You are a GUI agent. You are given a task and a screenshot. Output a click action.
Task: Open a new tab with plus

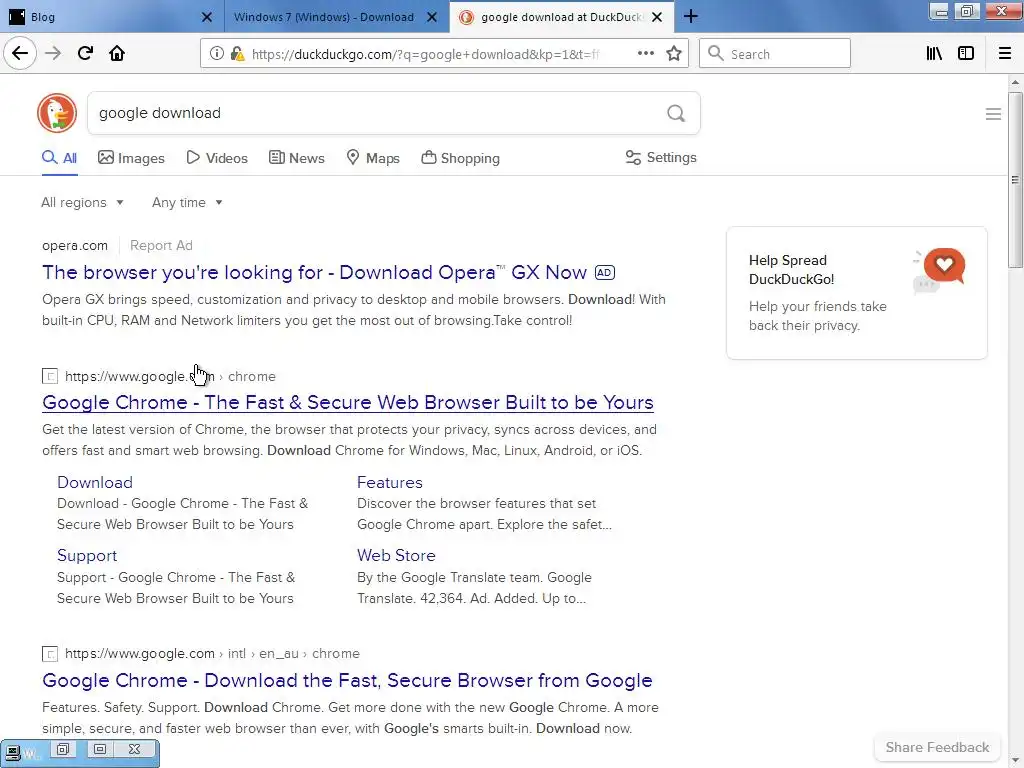690,16
